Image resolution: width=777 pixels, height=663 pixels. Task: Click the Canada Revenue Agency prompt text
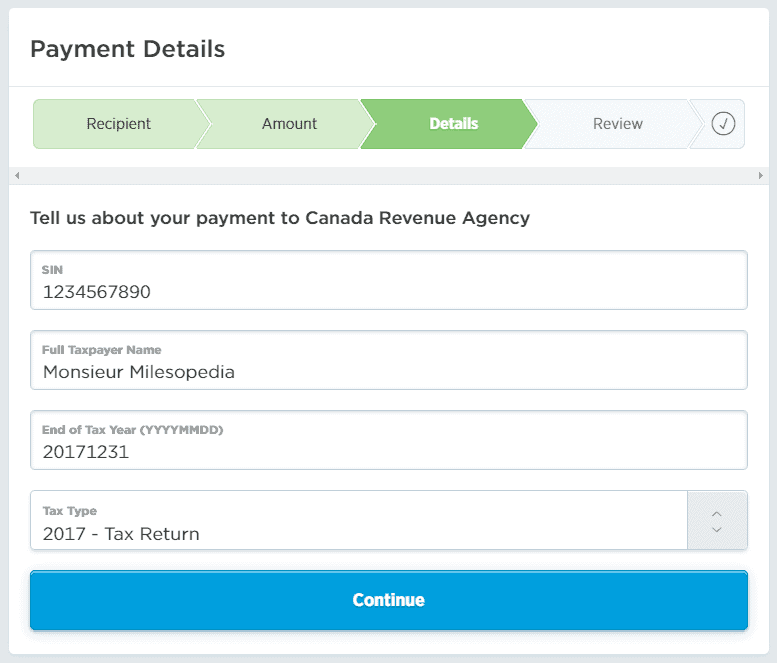[279, 218]
